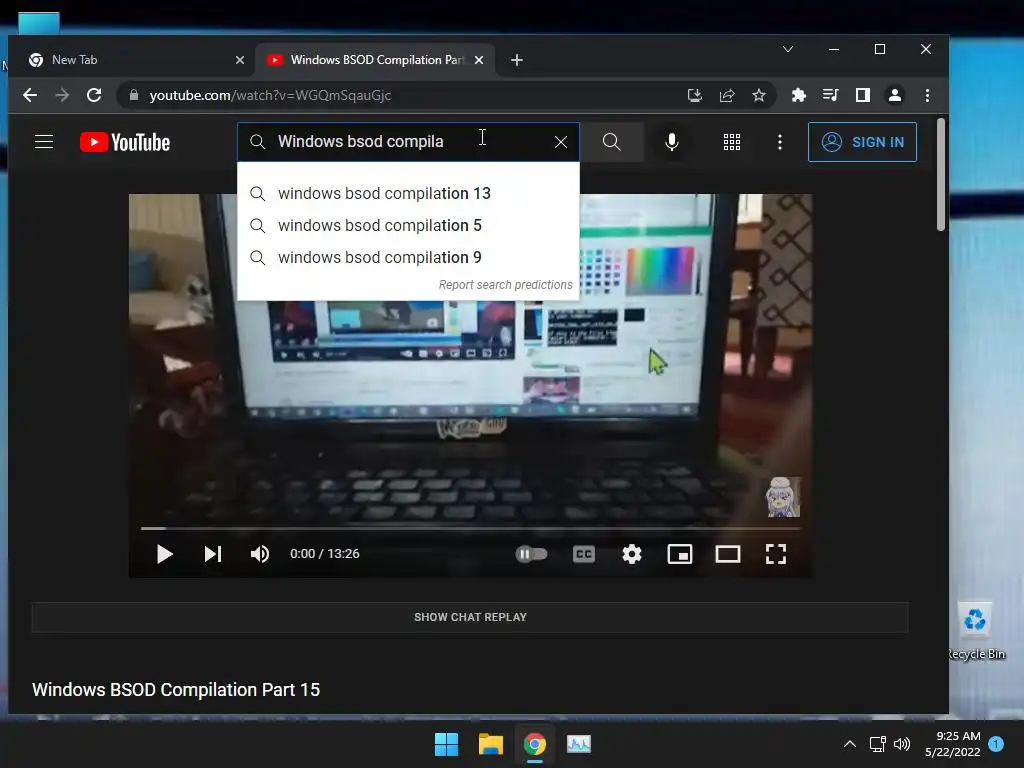Start voice search with the microphone
This screenshot has height=768, width=1024.
click(671, 142)
